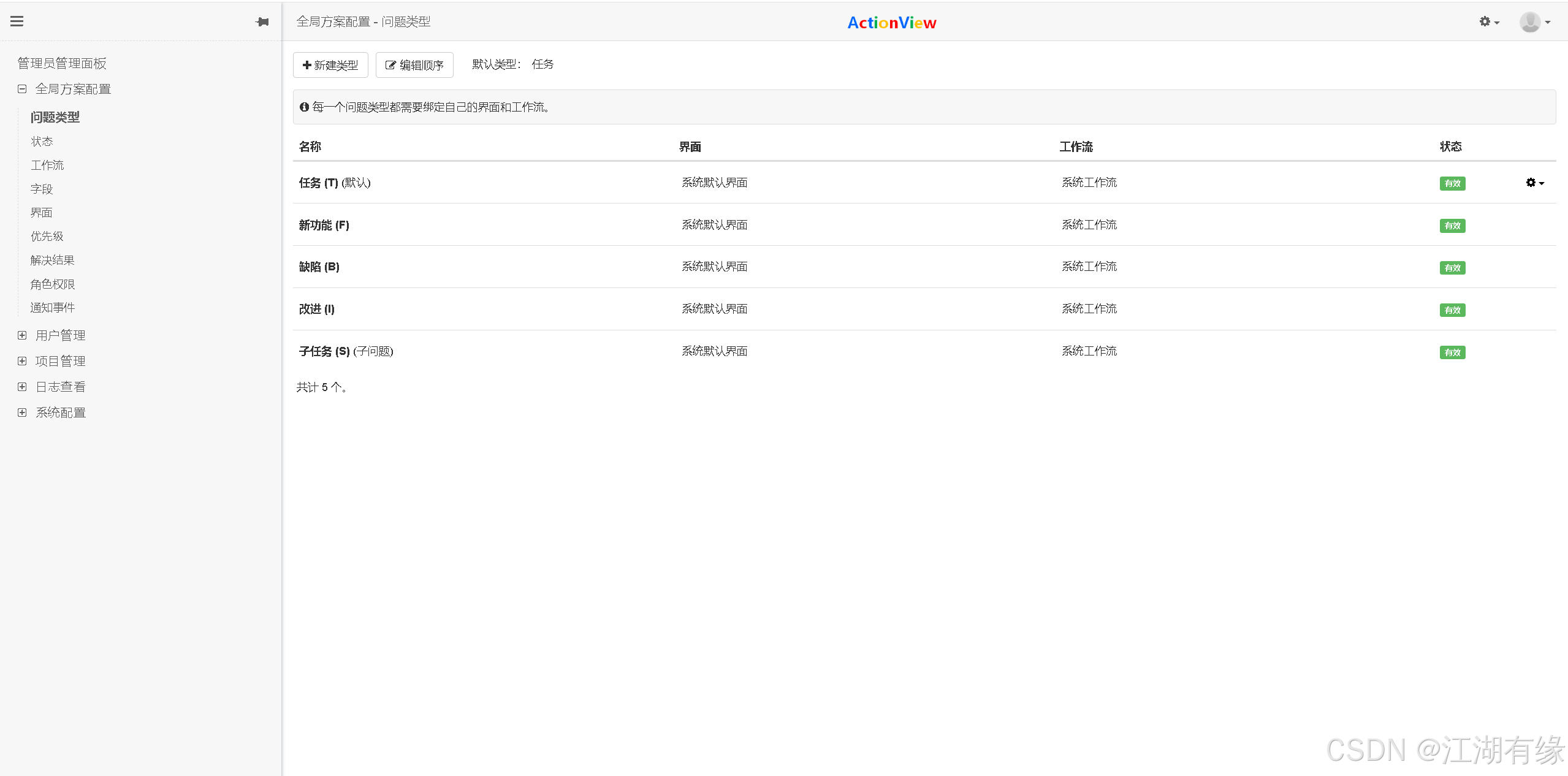Open the 任务 (T) issue type entry

[319, 182]
